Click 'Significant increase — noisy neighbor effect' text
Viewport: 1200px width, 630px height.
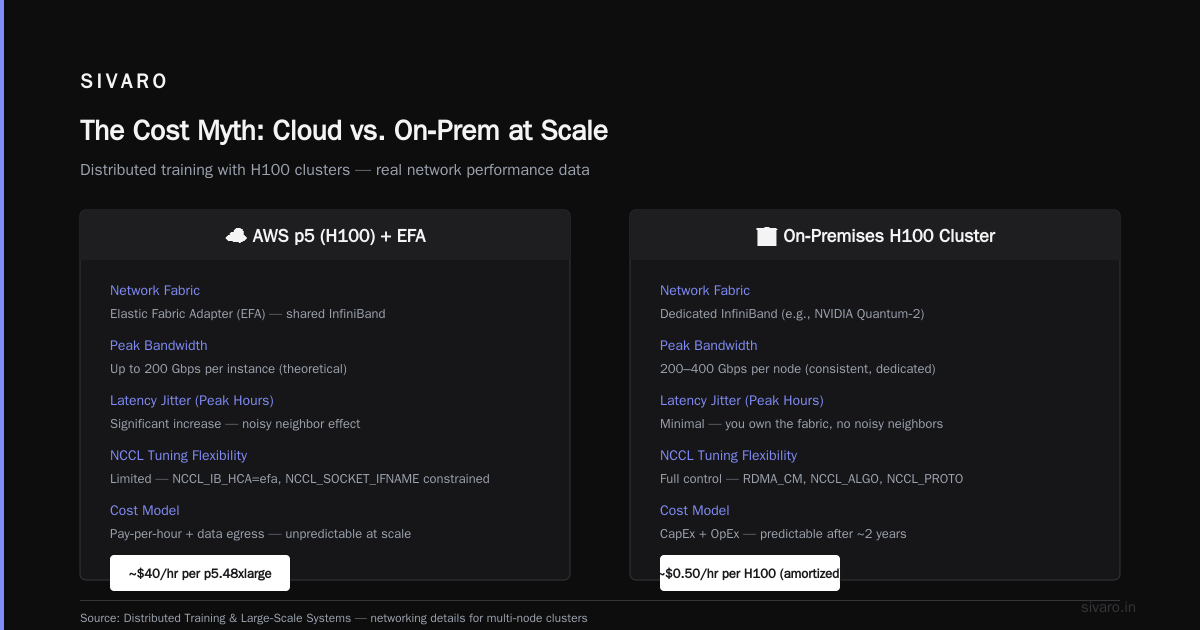(235, 423)
